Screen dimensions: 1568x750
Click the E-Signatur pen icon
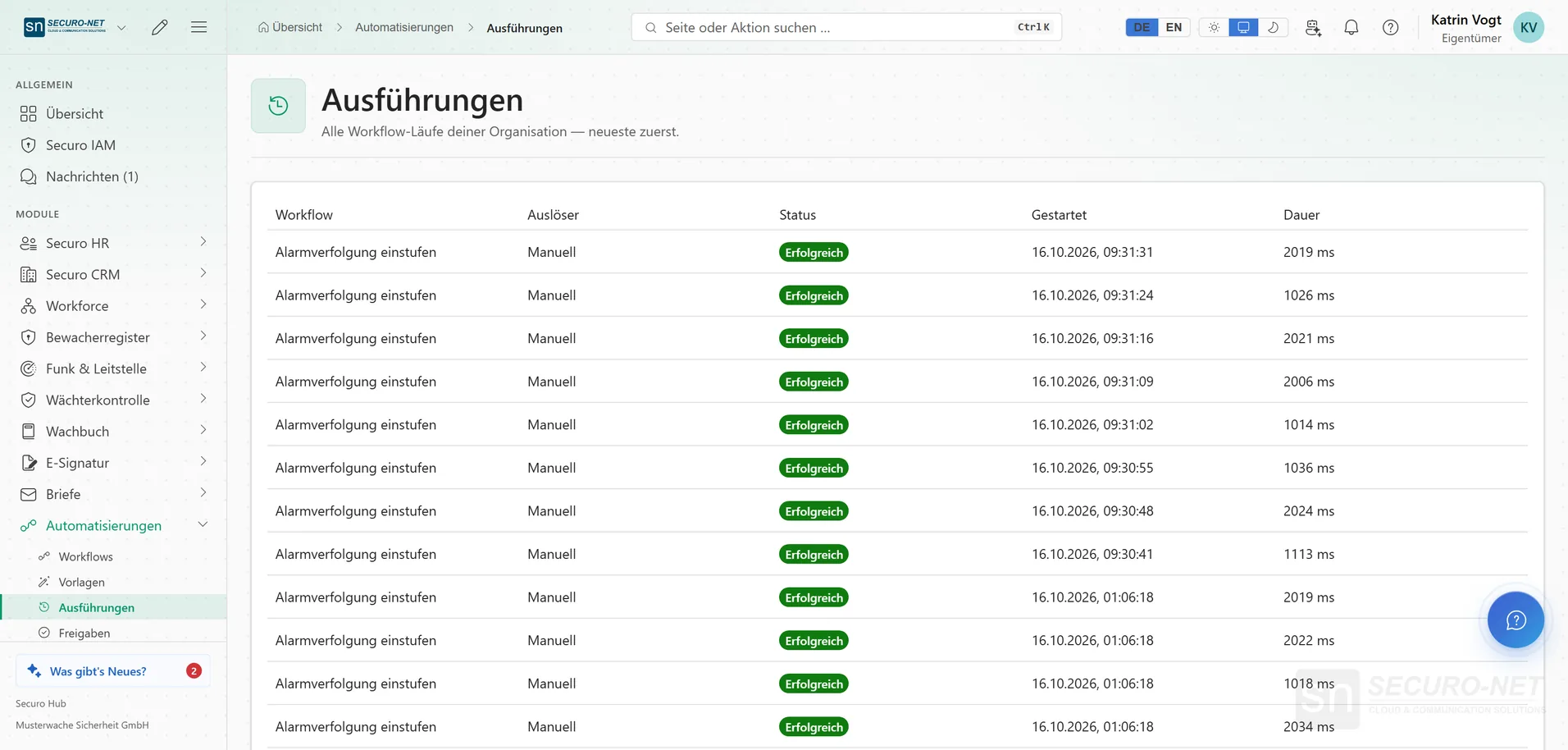click(x=29, y=463)
